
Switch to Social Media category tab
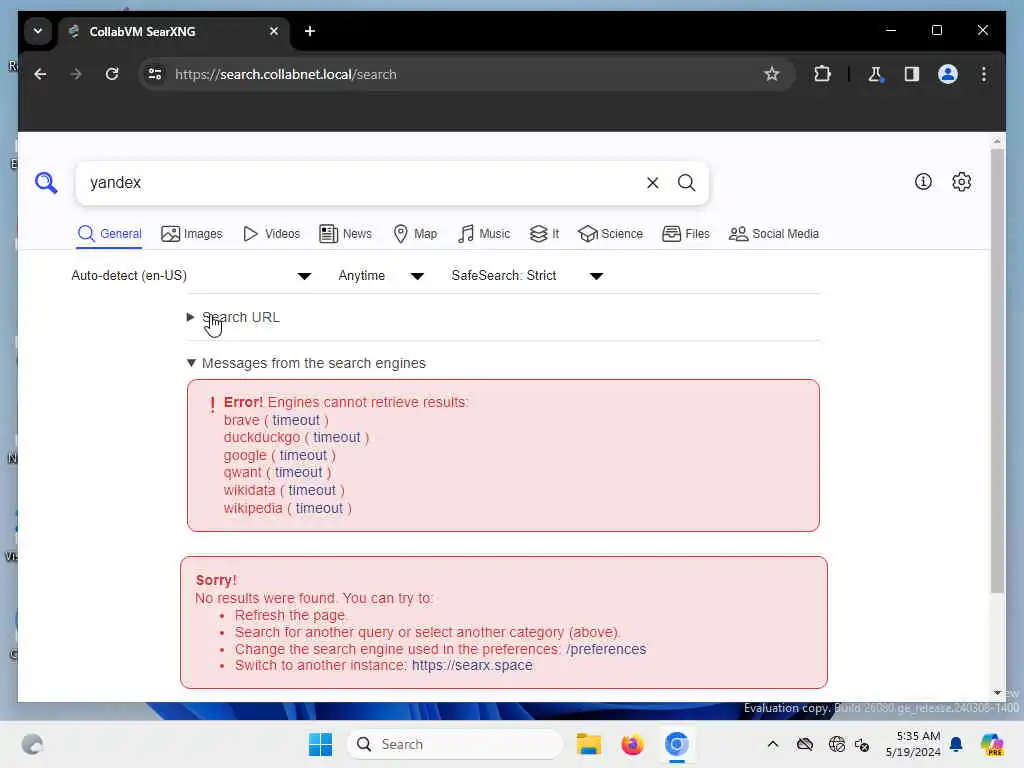click(774, 234)
